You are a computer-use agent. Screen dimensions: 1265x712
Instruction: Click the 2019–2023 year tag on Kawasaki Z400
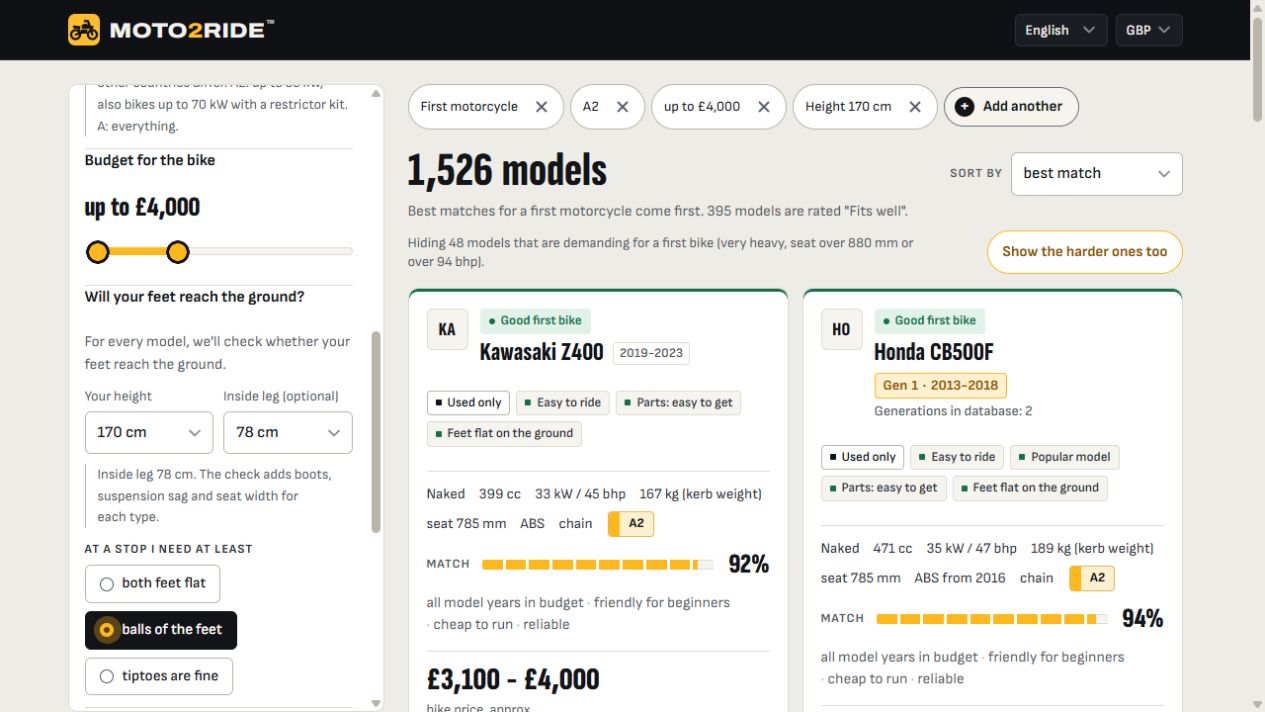pyautogui.click(x=651, y=353)
